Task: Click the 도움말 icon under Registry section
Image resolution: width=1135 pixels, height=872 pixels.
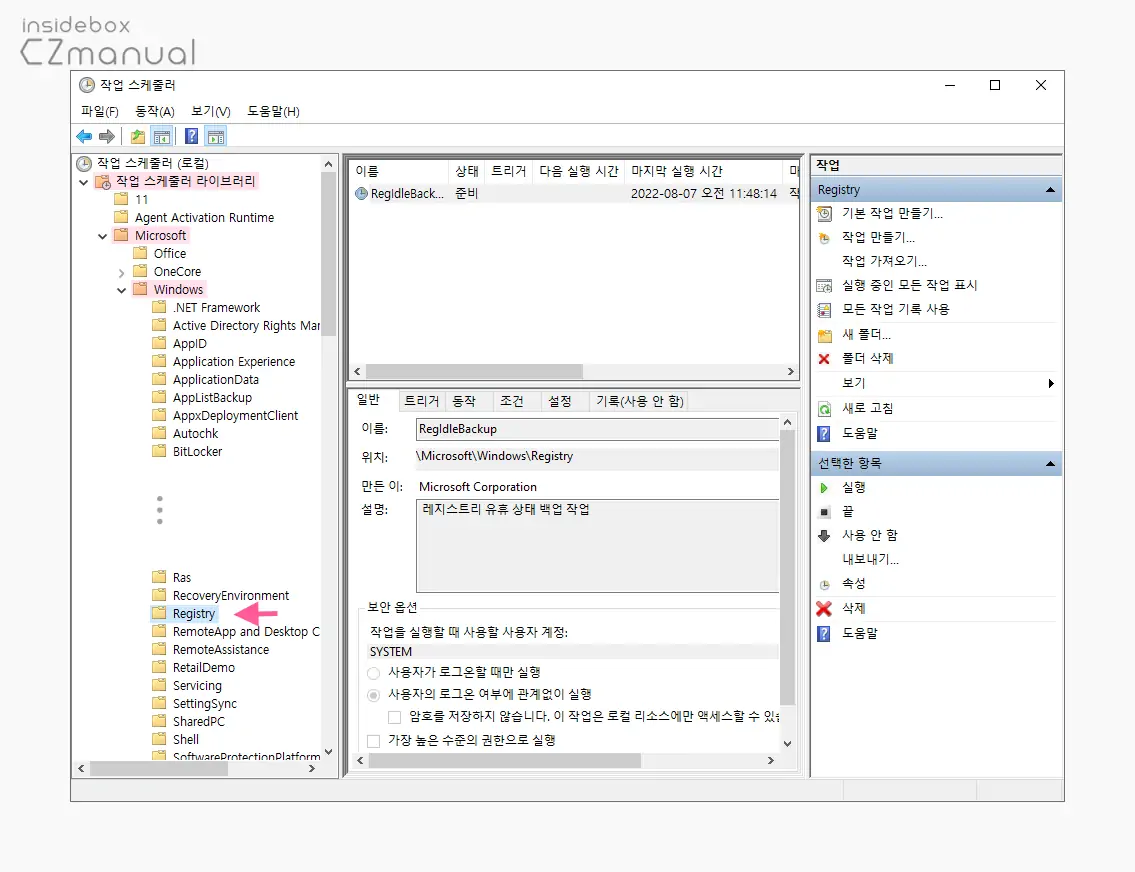Action: (x=824, y=433)
